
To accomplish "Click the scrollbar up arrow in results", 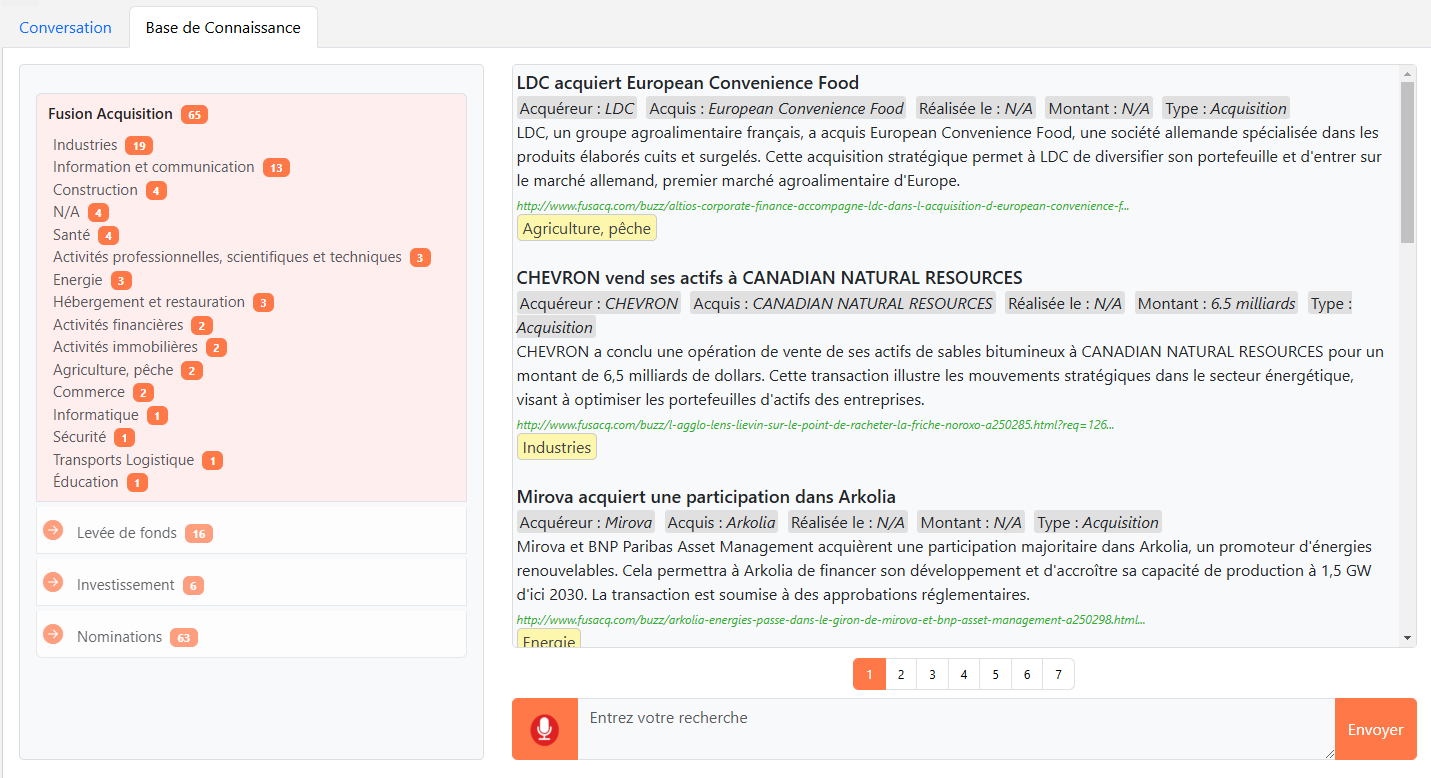I will [x=1408, y=74].
